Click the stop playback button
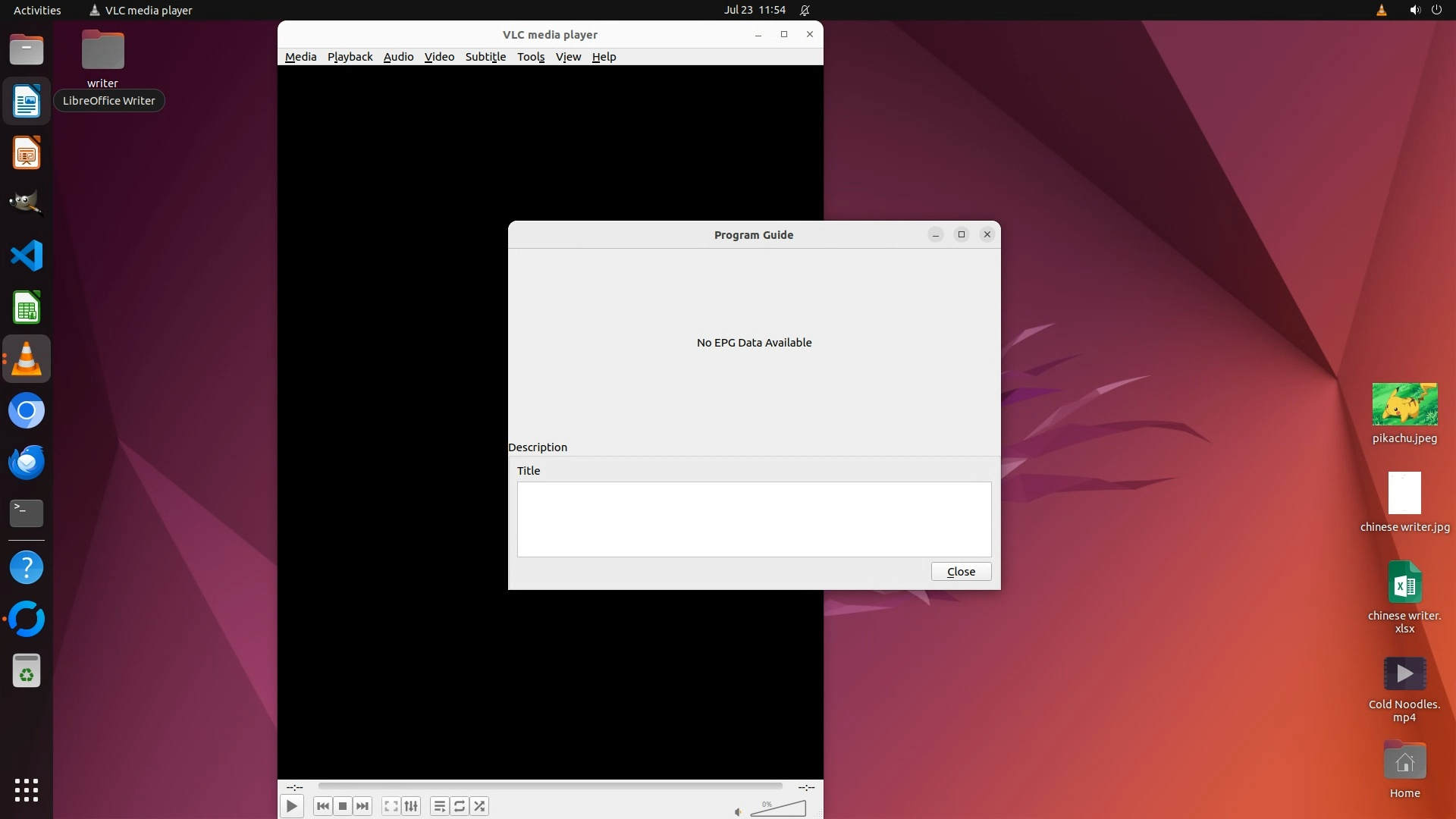Image resolution: width=1456 pixels, height=819 pixels. pos(343,806)
